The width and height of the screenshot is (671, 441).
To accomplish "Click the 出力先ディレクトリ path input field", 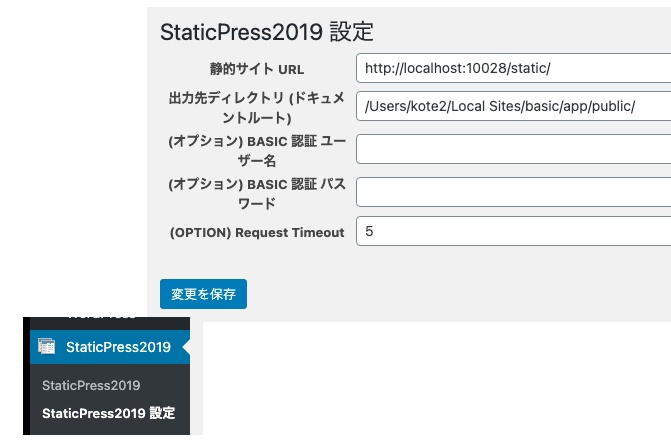I will point(513,107).
